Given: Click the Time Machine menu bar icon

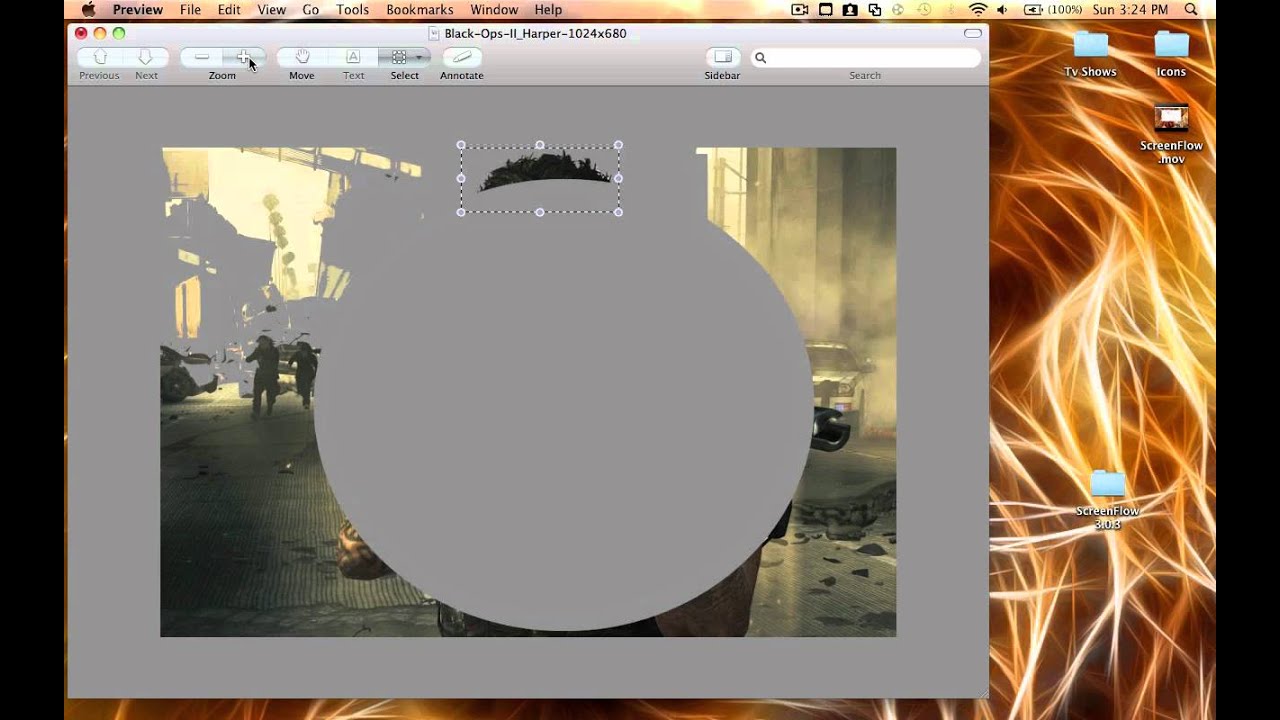Looking at the screenshot, I should click(924, 9).
